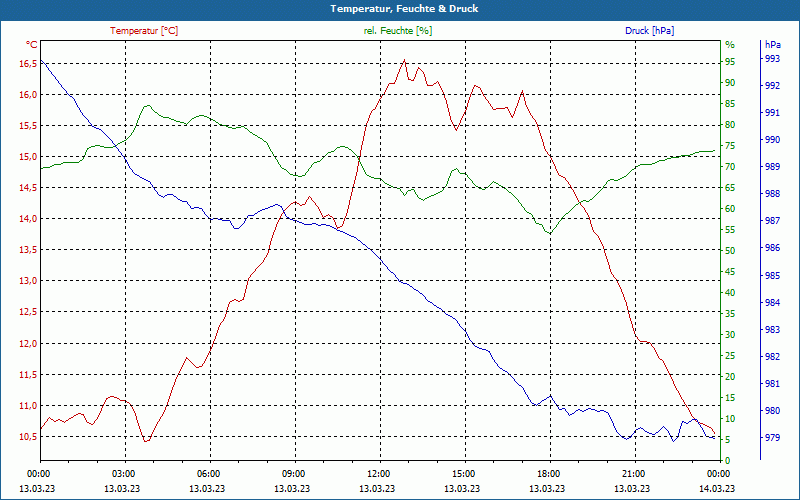
Task: Click the '13,0' temperature axis value
Action: [x=28, y=281]
